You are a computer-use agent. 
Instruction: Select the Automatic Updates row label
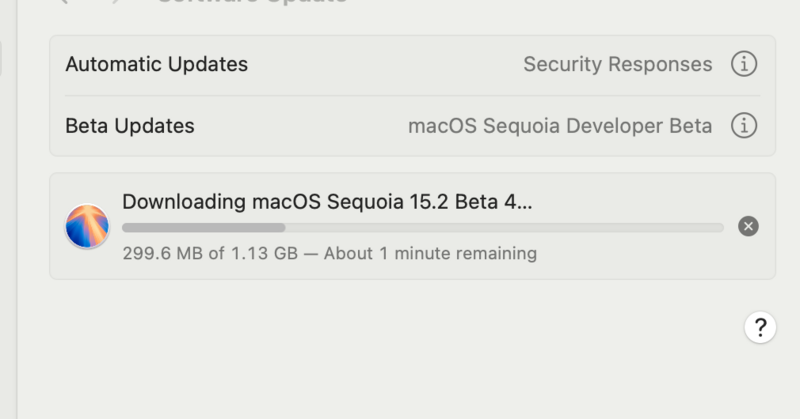click(156, 65)
